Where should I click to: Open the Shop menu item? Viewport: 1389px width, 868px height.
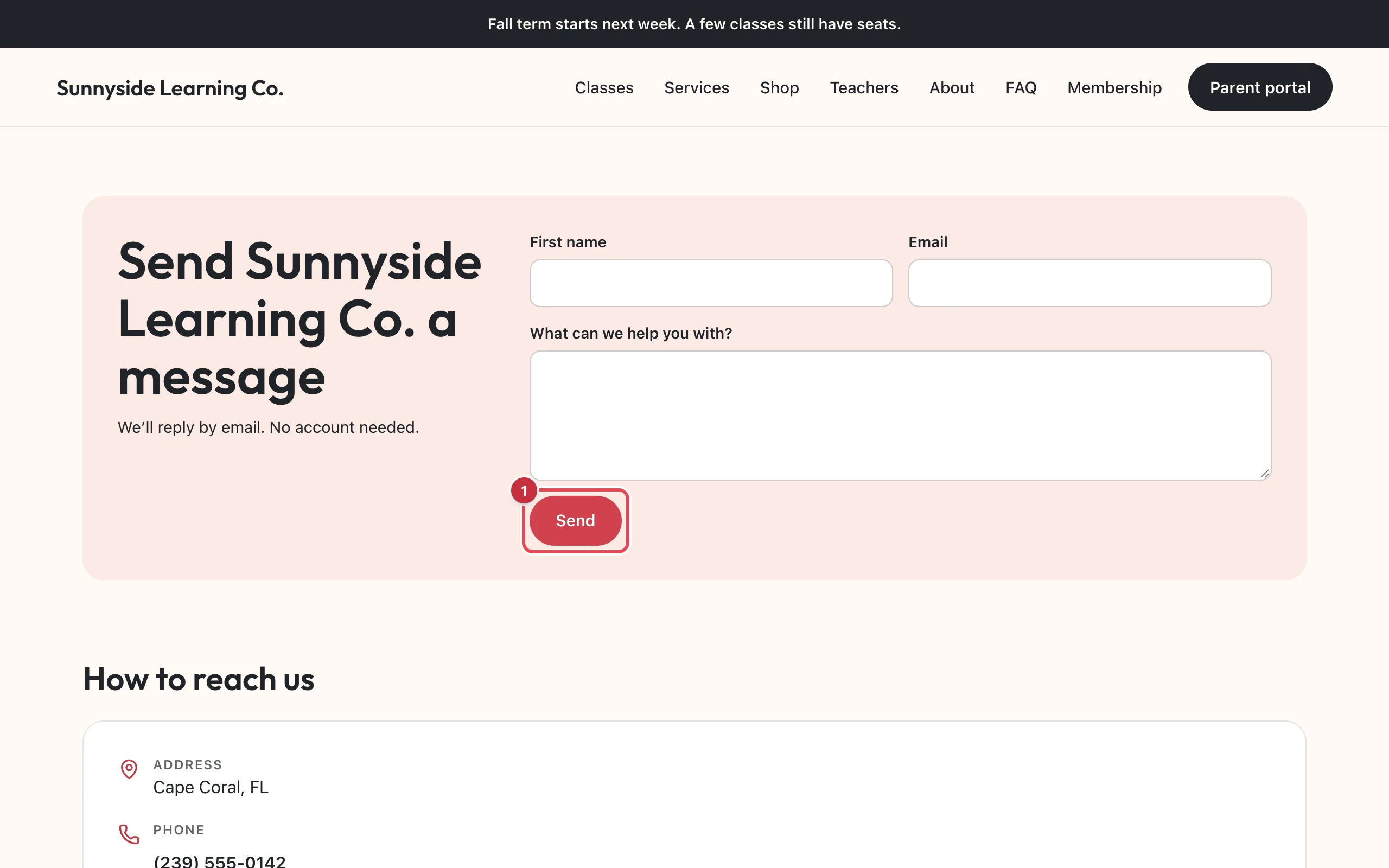click(779, 87)
